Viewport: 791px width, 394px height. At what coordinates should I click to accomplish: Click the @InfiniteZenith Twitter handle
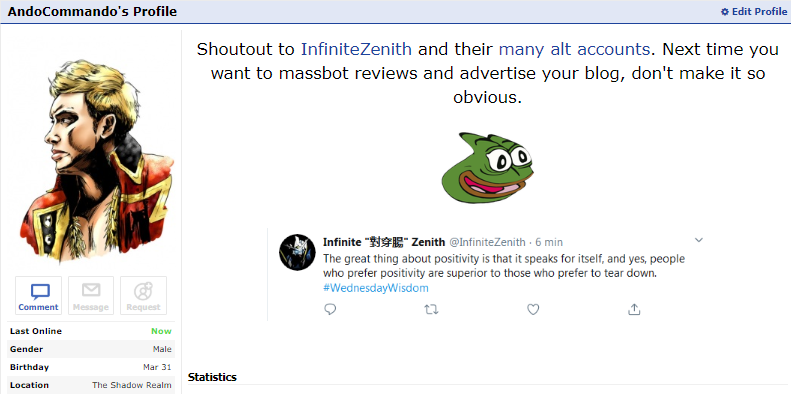click(487, 242)
